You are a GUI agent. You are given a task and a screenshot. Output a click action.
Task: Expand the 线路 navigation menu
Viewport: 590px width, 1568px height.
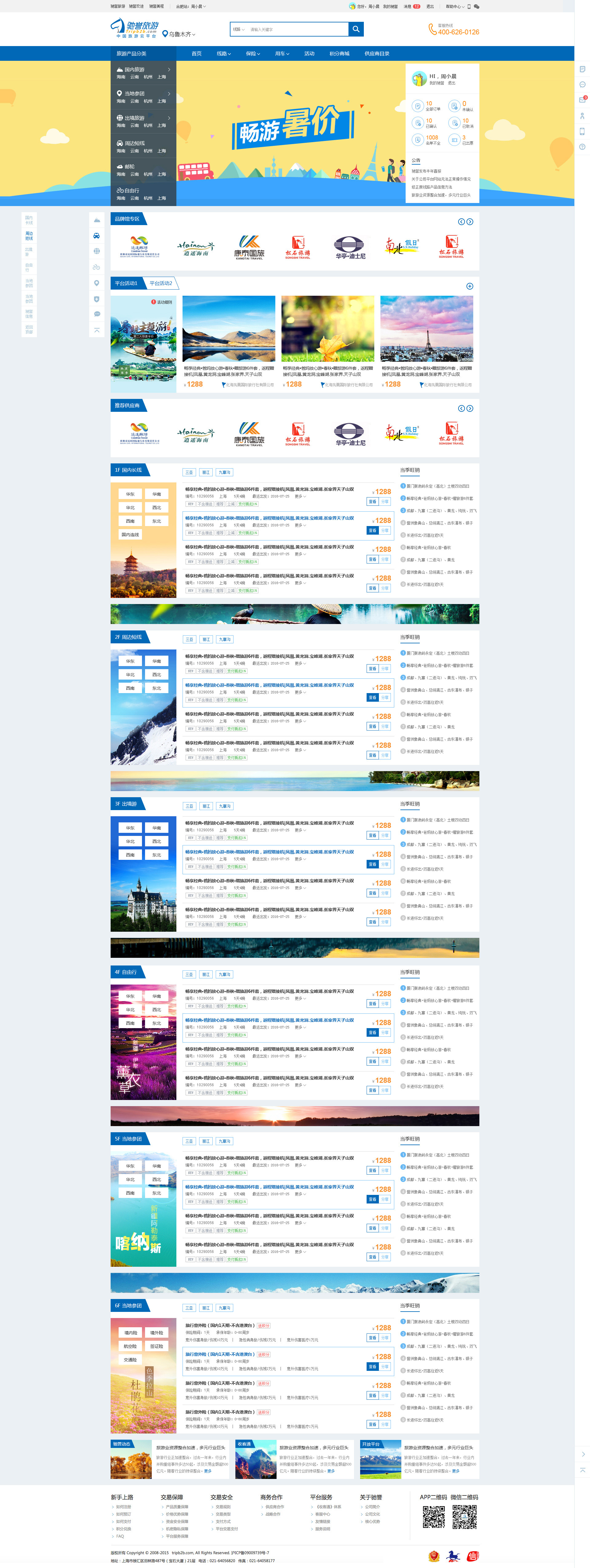(223, 53)
